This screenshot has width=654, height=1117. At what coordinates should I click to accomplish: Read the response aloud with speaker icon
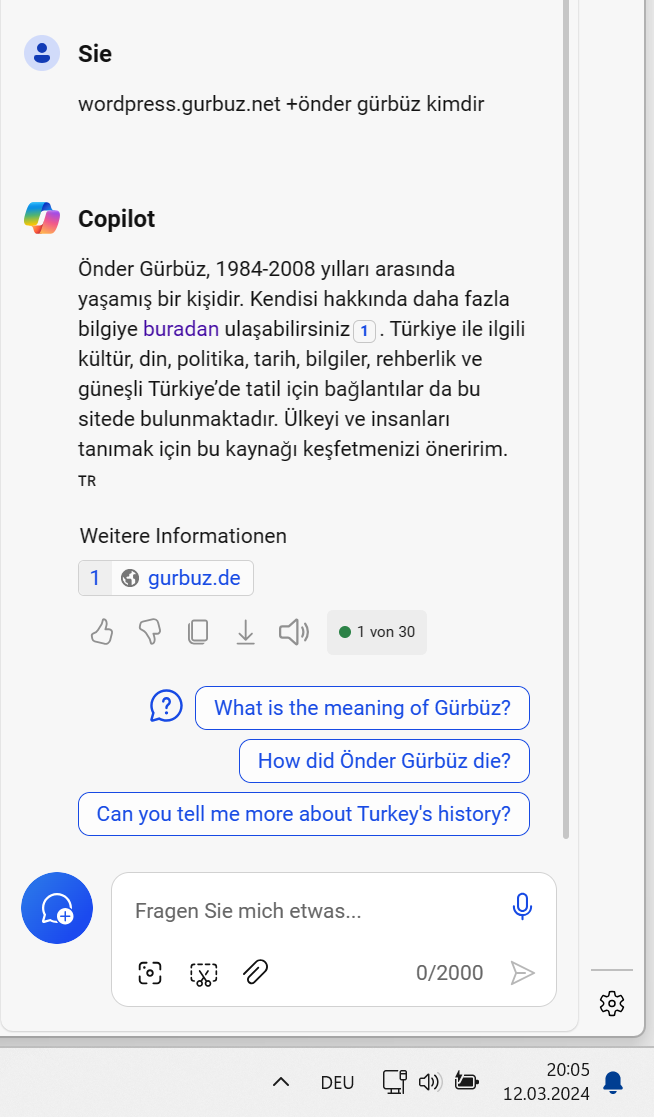click(293, 632)
